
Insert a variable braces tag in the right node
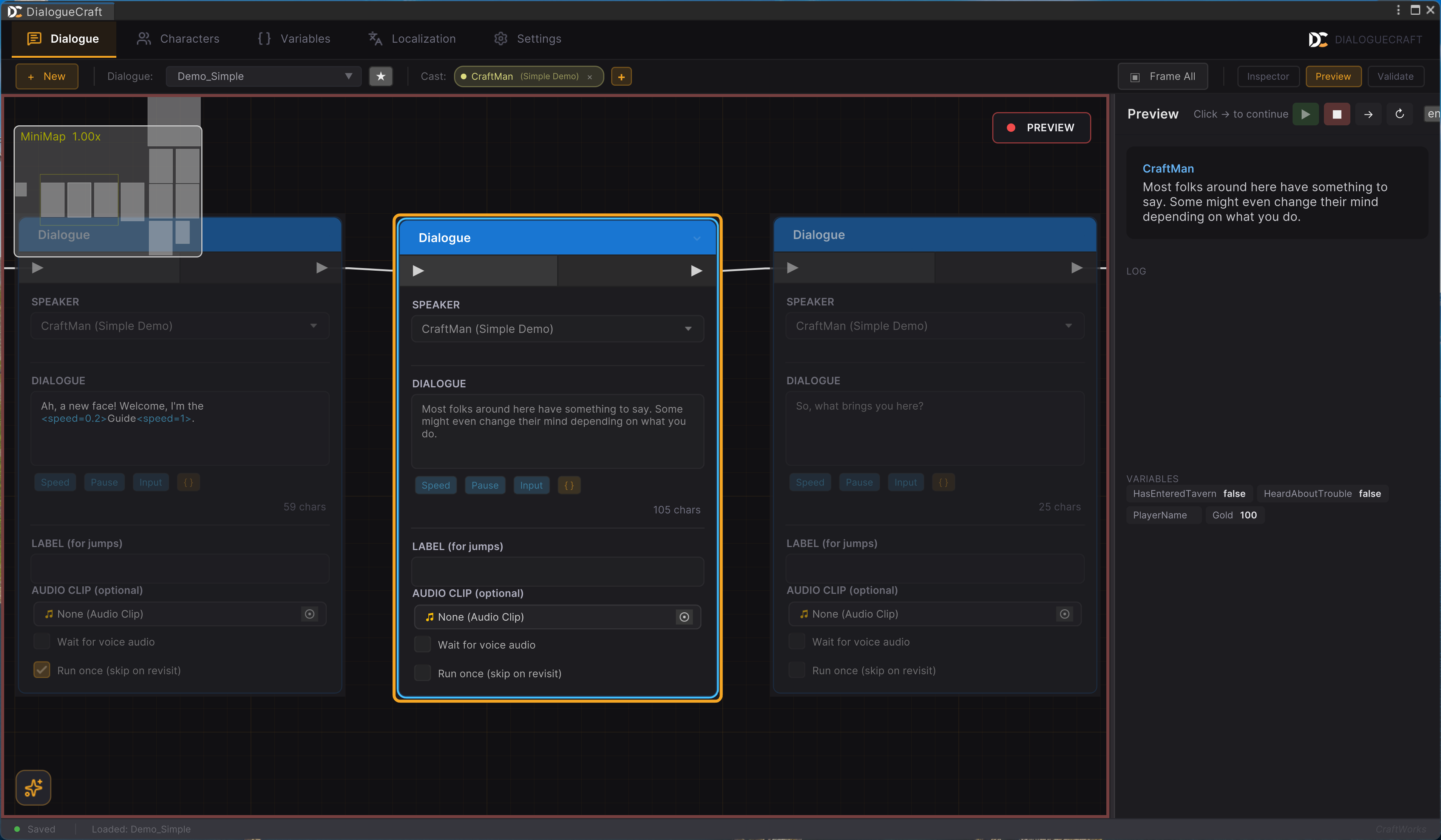tap(944, 482)
